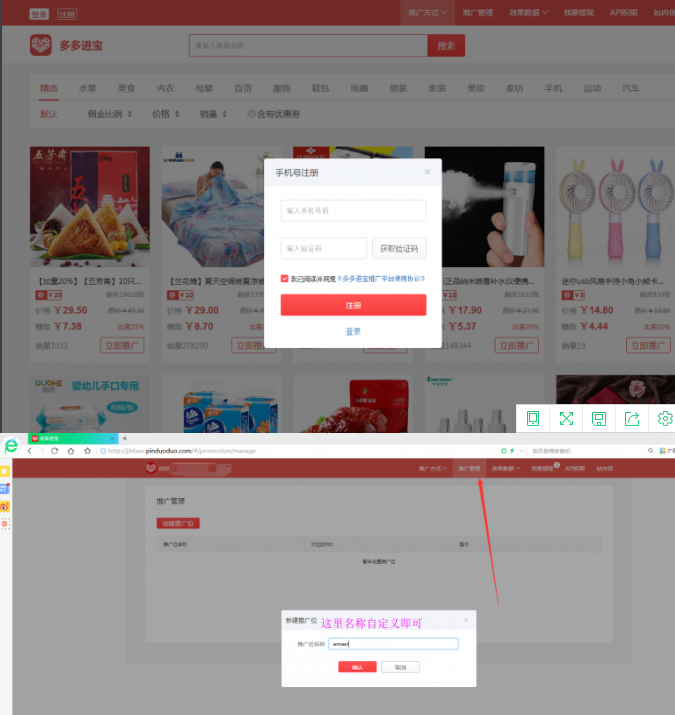Sort by 佣金比例 arrows
675x715 pixels.
click(130, 114)
